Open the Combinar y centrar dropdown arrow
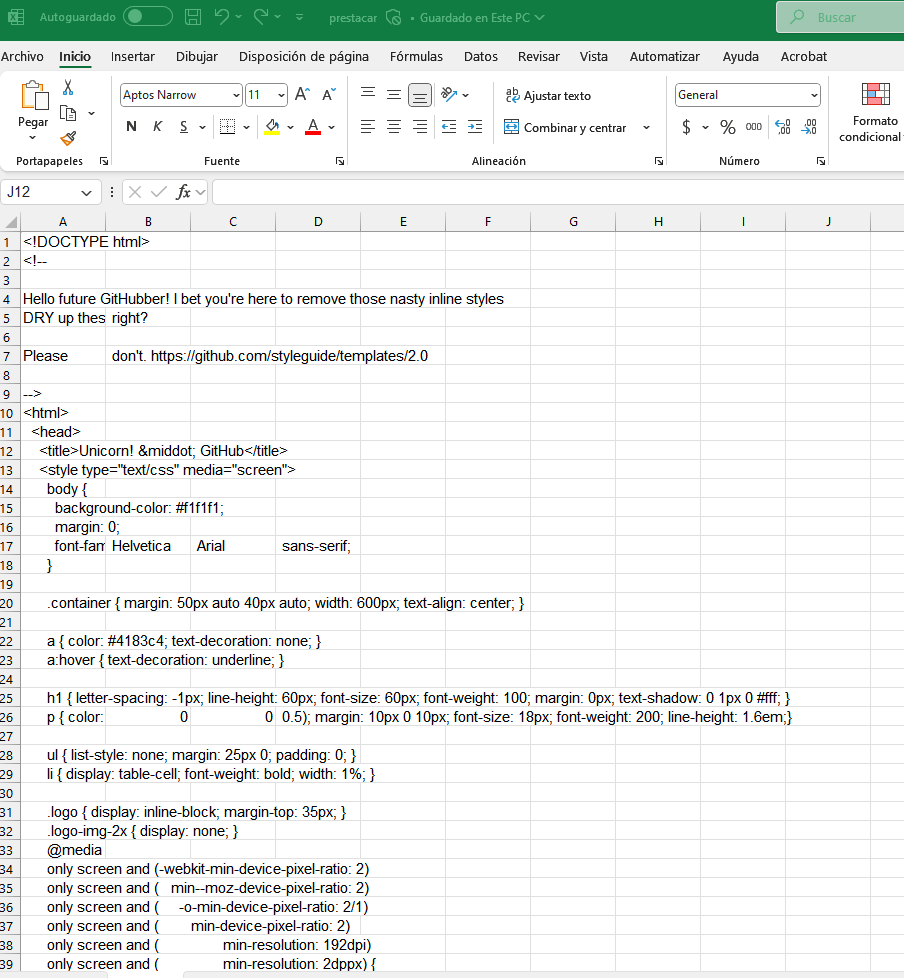The image size is (904, 978). point(646,128)
